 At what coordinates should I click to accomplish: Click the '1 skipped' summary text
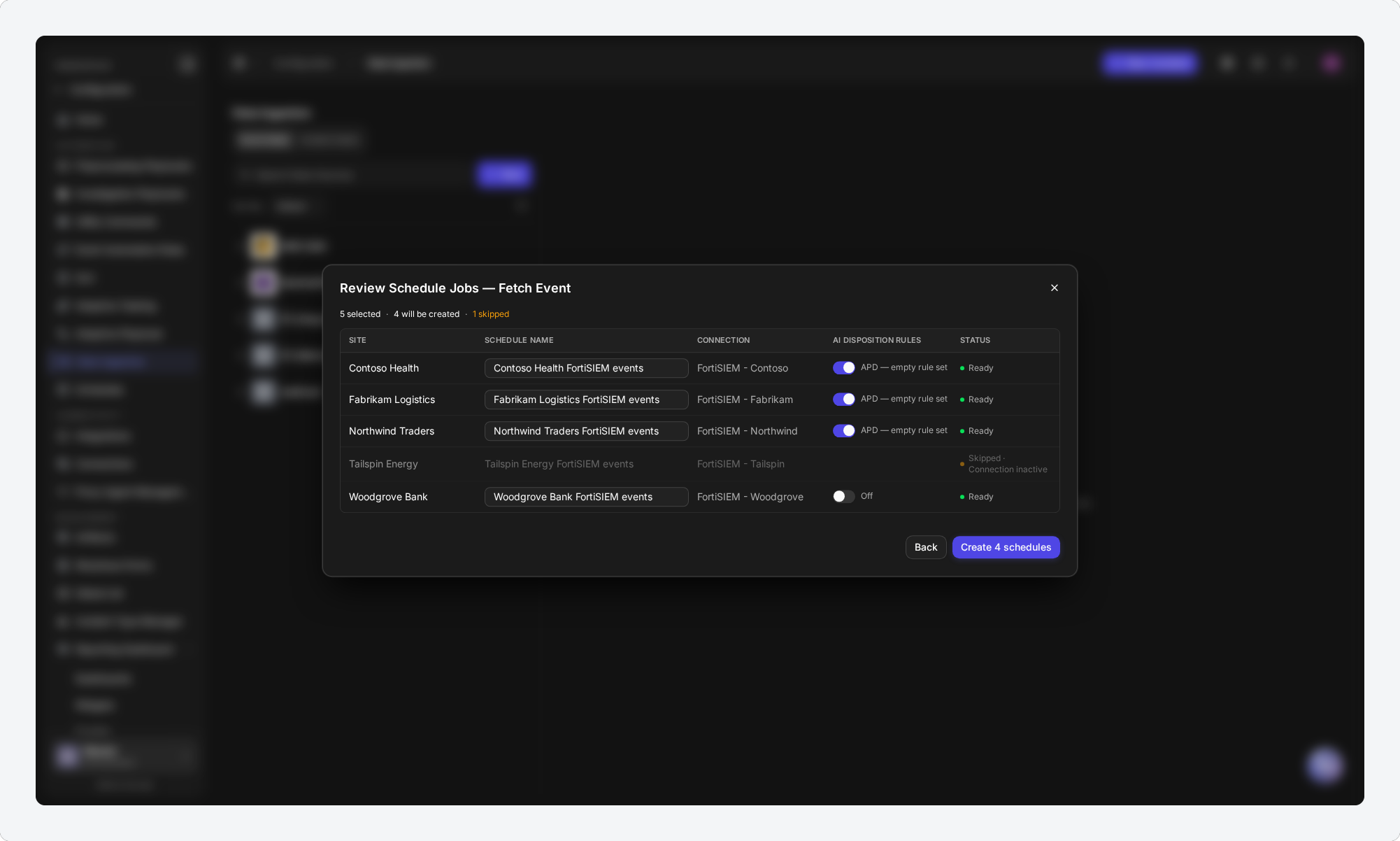(x=491, y=314)
